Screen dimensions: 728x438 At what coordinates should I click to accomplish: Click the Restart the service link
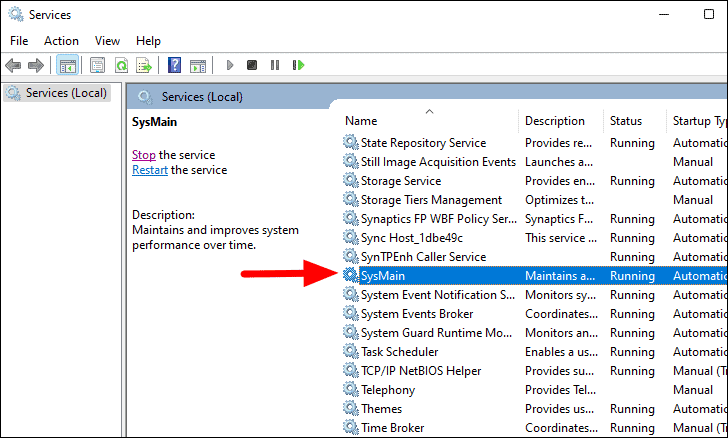150,170
